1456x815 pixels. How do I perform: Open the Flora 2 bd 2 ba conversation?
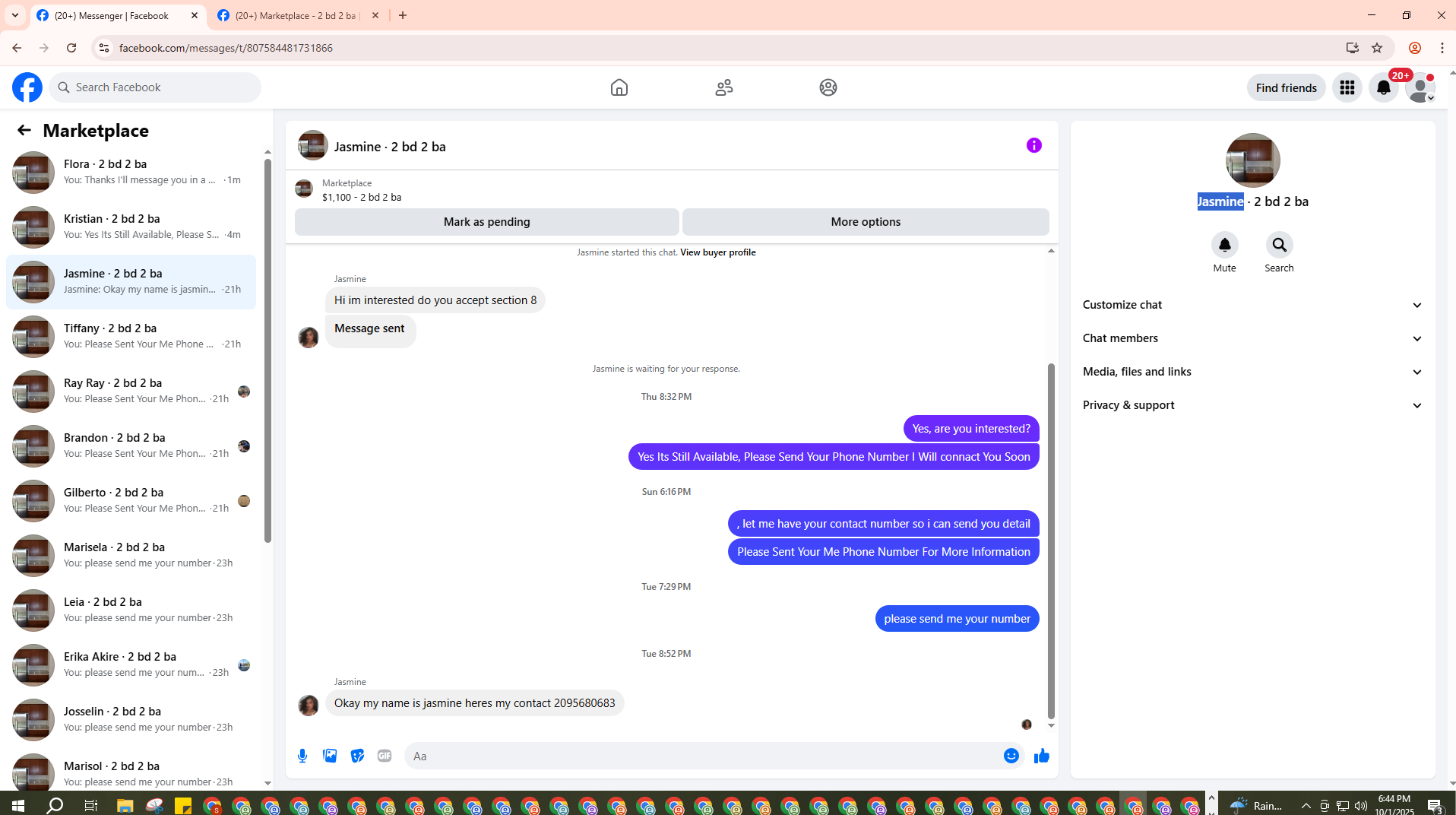click(131, 173)
